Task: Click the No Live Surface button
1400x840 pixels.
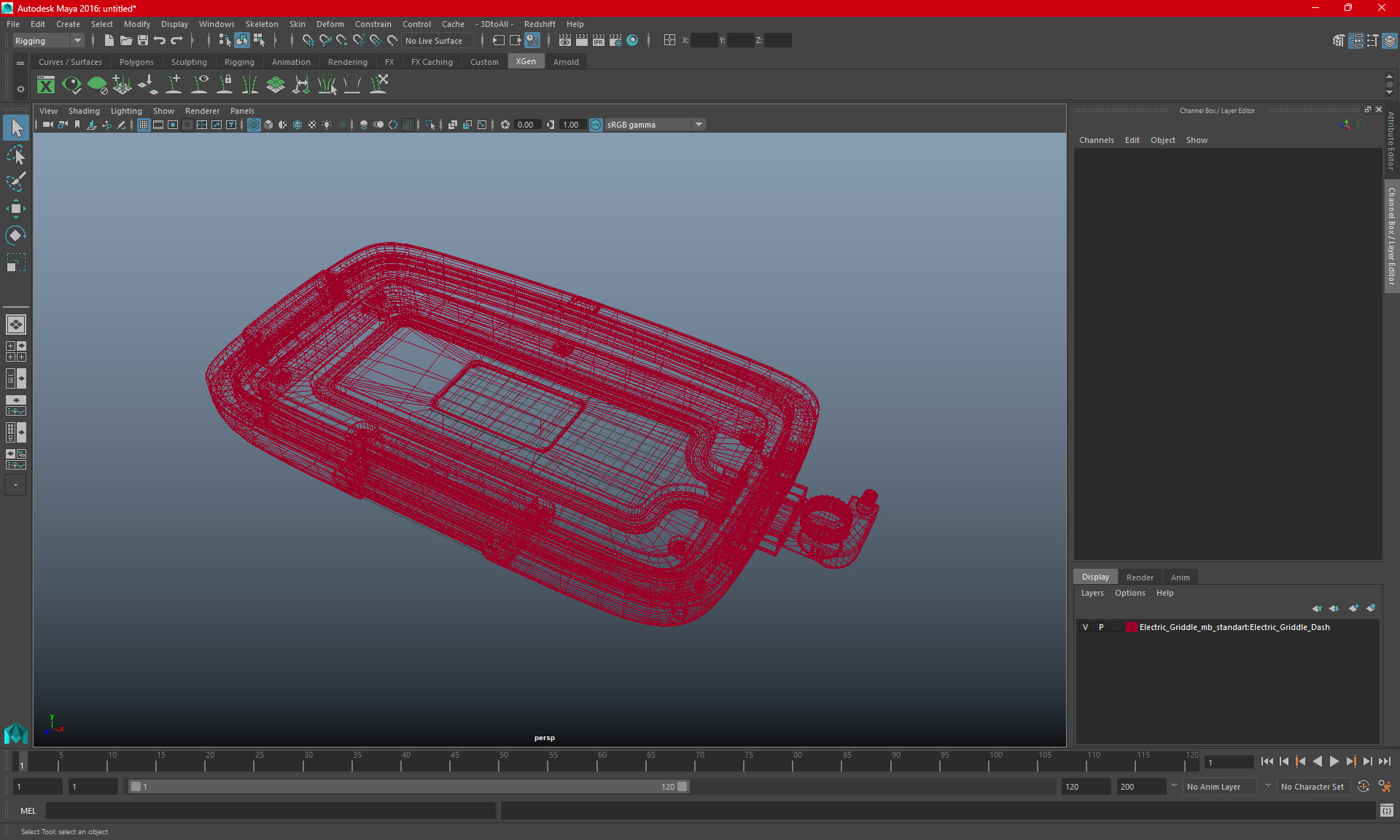Action: [434, 41]
